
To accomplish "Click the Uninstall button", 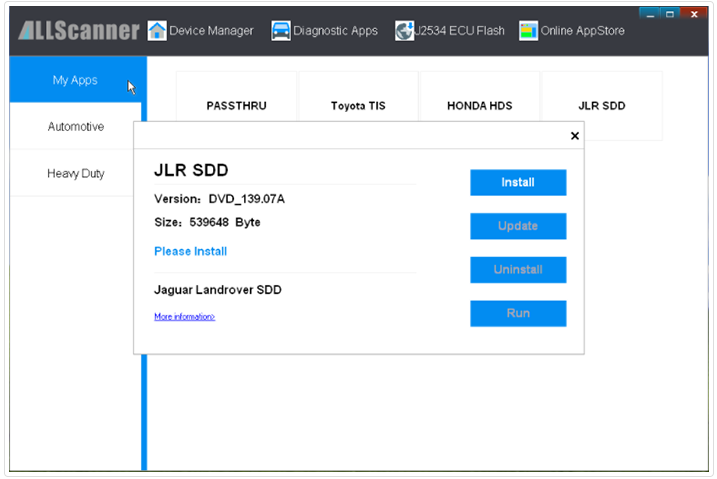I will tap(518, 270).
